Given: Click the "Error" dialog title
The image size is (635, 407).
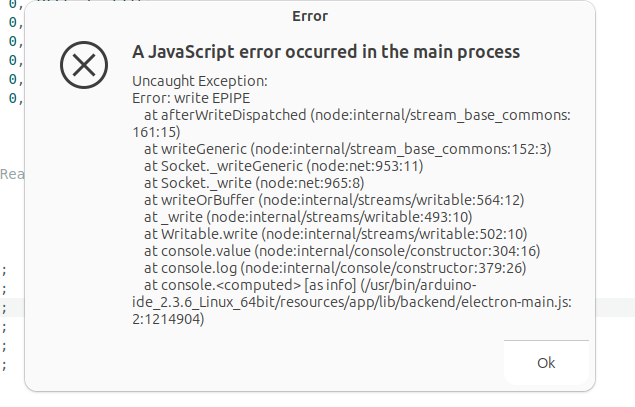Looking at the screenshot, I should [310, 16].
